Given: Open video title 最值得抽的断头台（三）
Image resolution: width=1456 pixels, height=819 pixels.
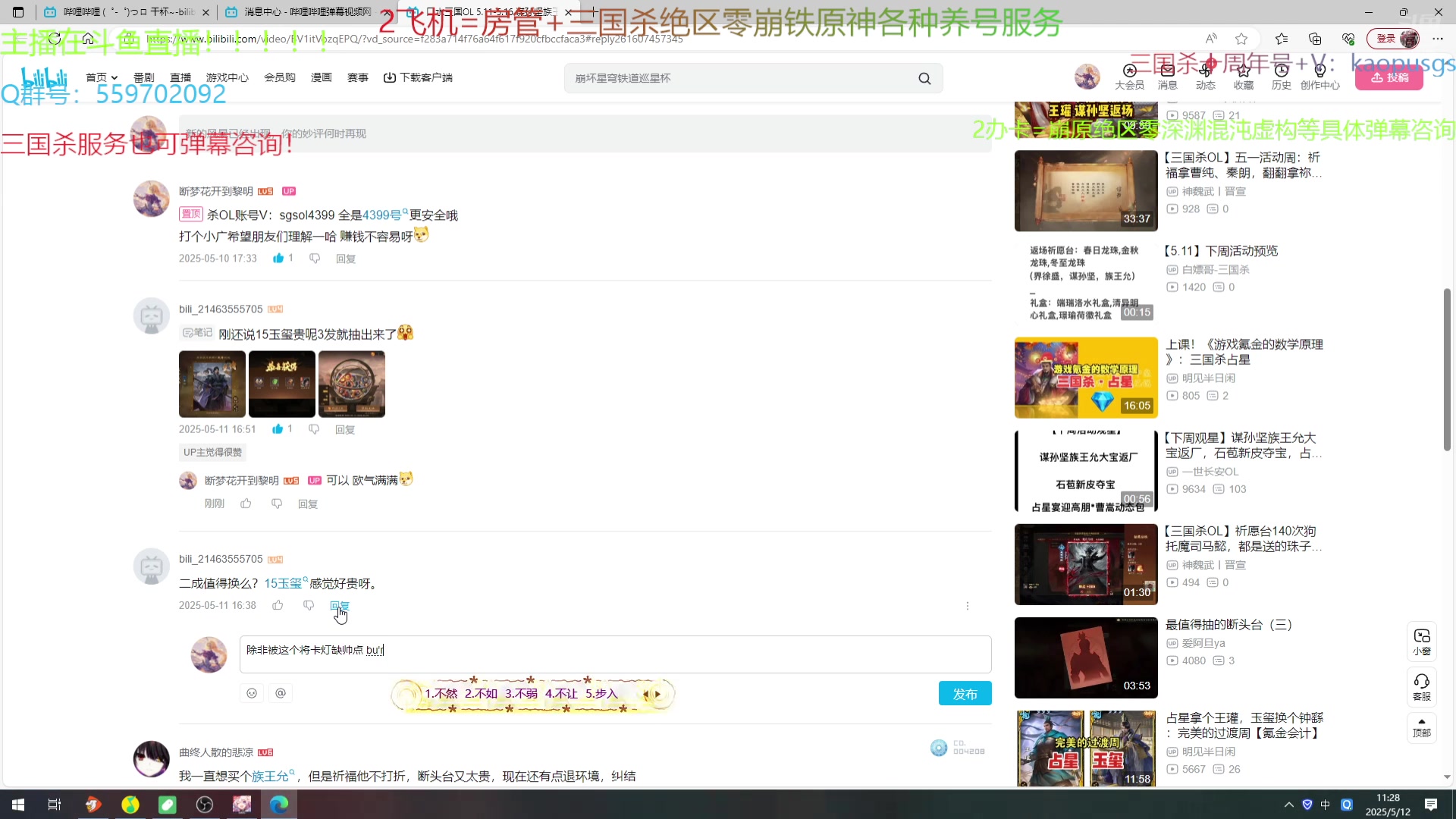Looking at the screenshot, I should point(1228,625).
